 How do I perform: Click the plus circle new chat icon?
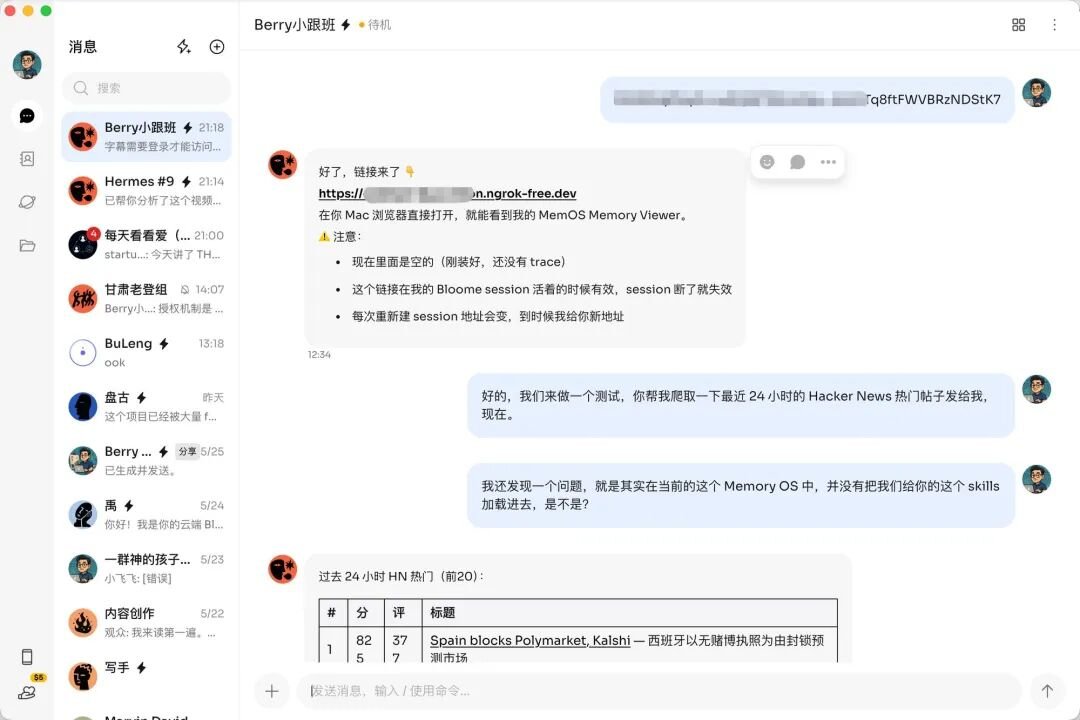coord(217,47)
